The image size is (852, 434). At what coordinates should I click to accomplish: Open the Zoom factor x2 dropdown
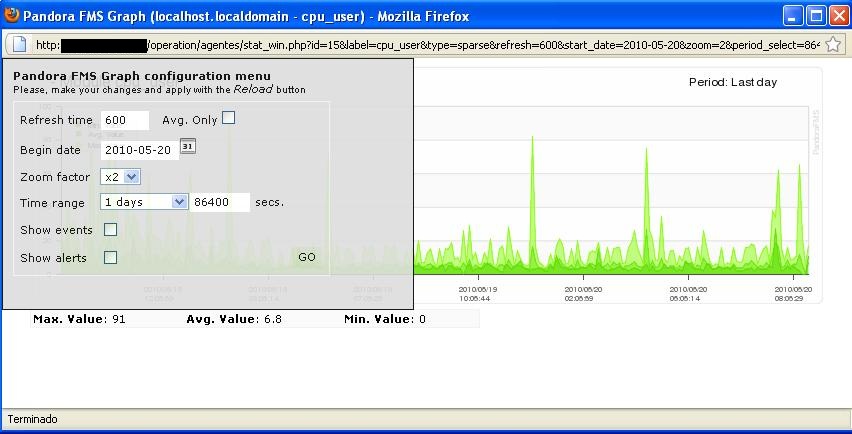click(121, 177)
